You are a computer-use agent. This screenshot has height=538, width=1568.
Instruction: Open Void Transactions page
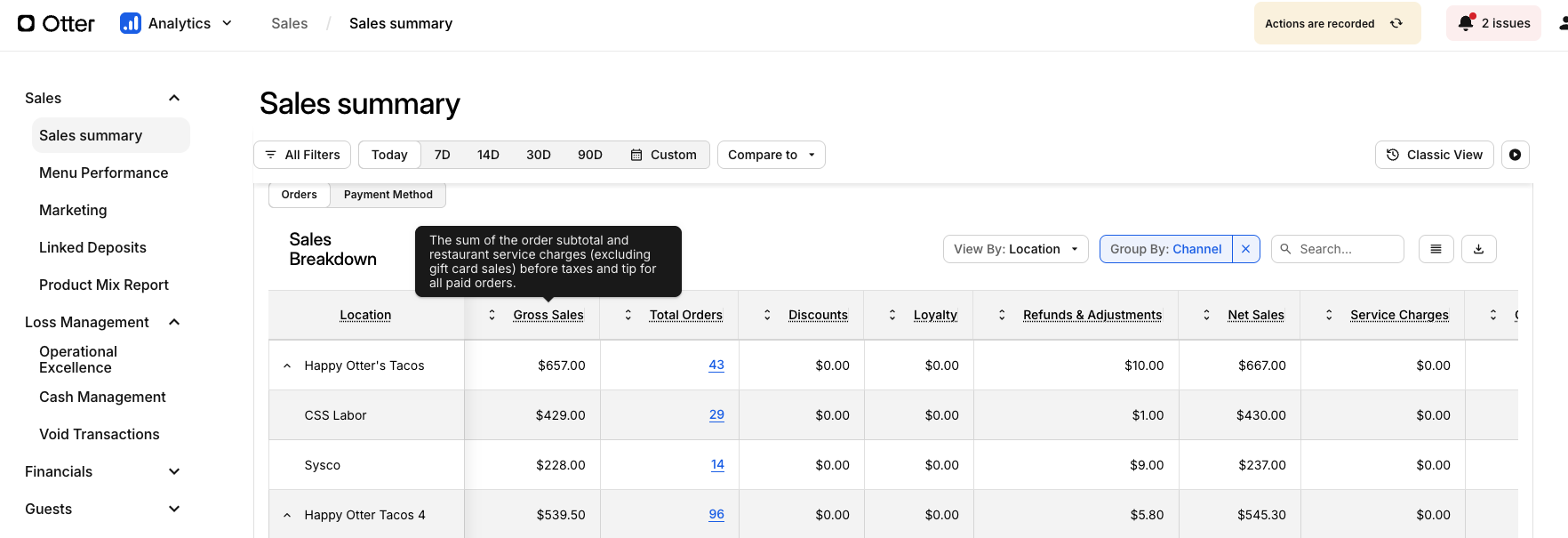(100, 434)
